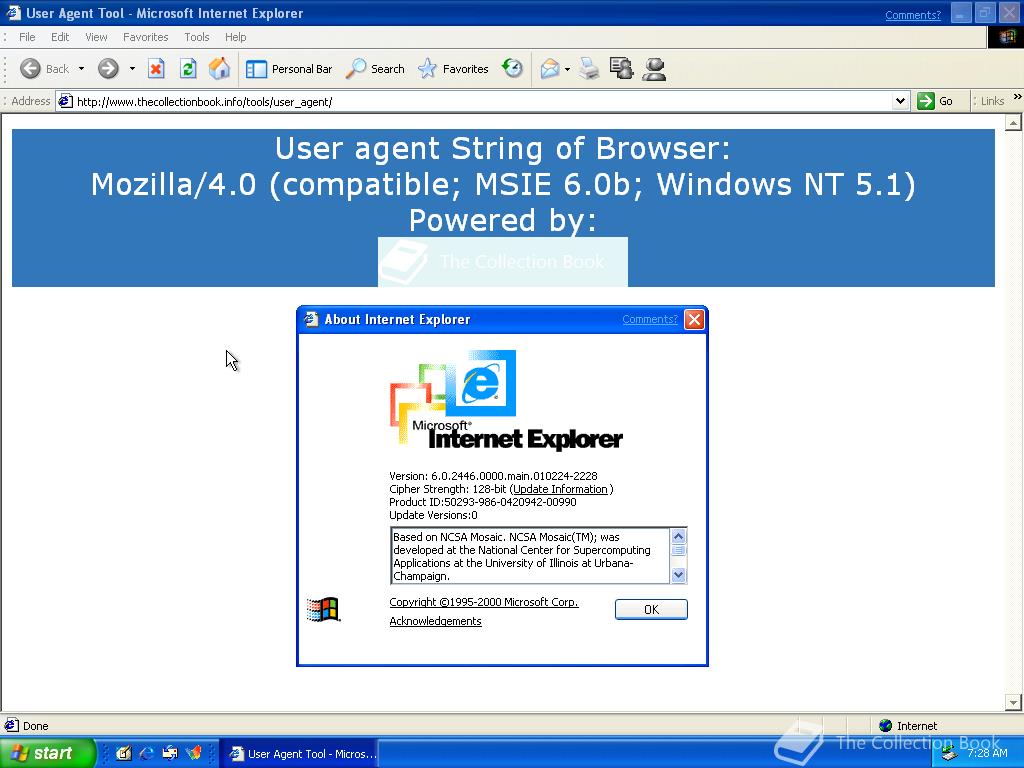
Task: Open the Favorites toolbar button
Action: [x=453, y=69]
